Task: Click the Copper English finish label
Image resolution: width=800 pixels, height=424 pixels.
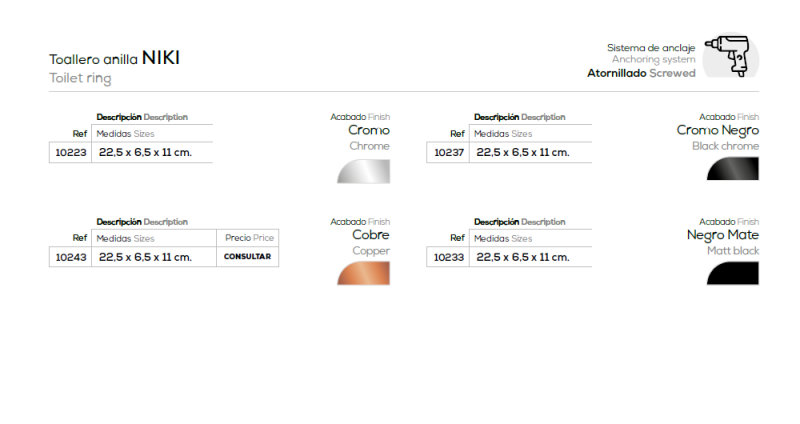Action: click(x=371, y=251)
